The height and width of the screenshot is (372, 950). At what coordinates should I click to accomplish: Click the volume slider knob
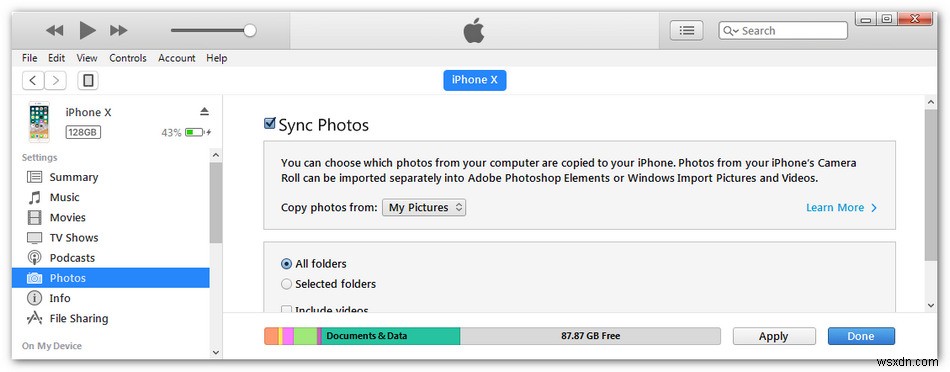pyautogui.click(x=250, y=30)
